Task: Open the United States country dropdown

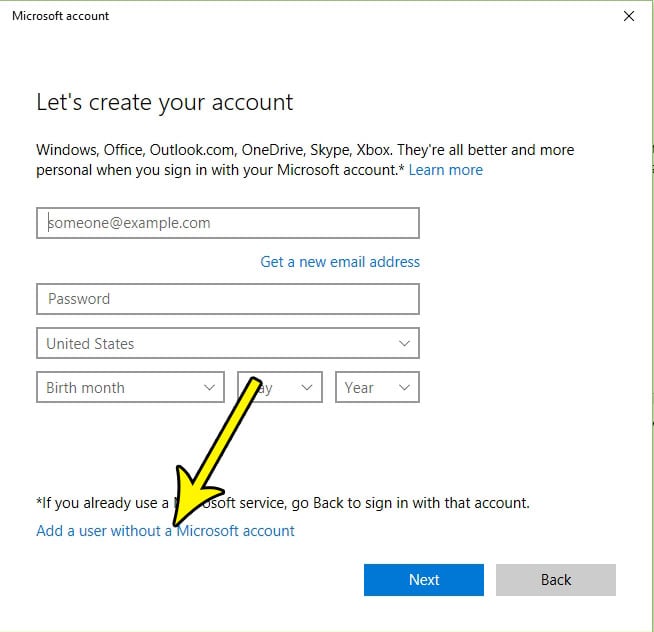Action: (228, 343)
